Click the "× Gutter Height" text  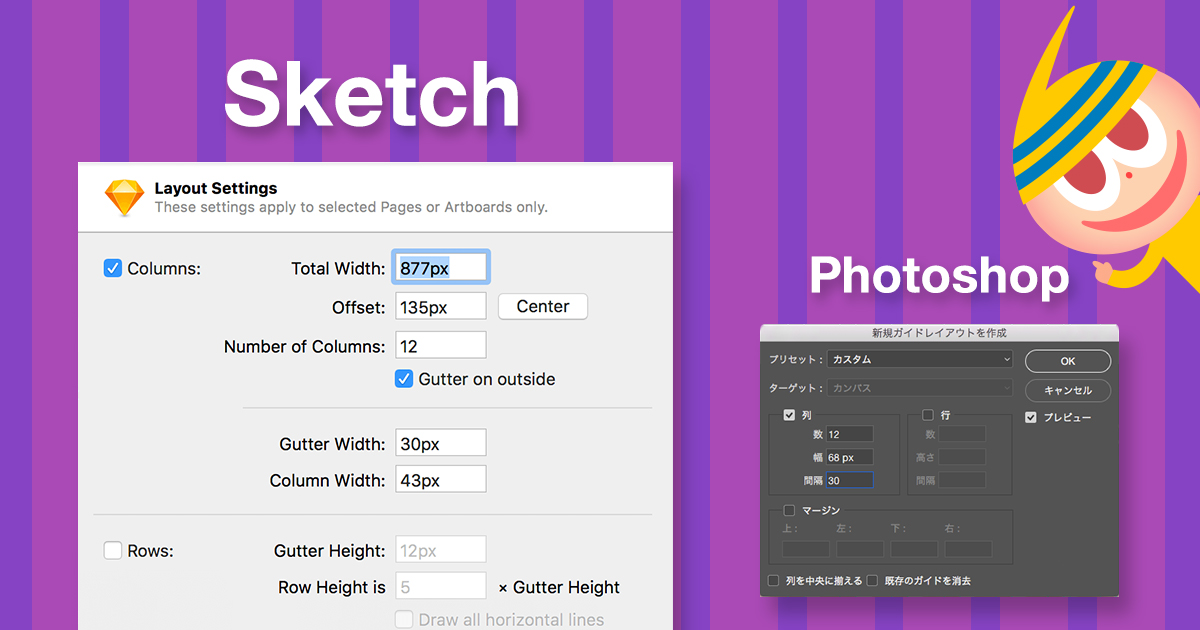(x=559, y=587)
